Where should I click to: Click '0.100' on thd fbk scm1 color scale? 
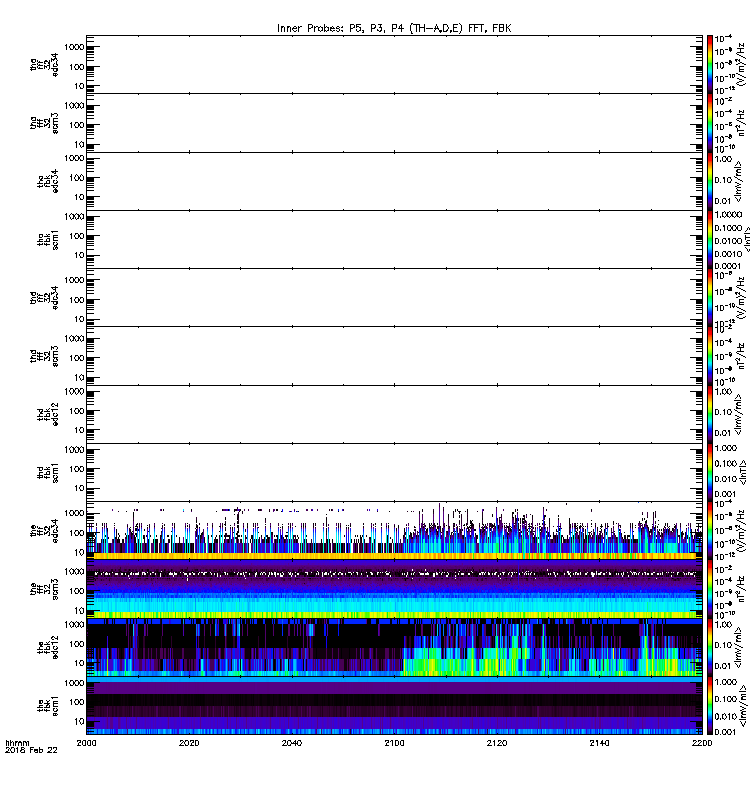click(x=726, y=463)
